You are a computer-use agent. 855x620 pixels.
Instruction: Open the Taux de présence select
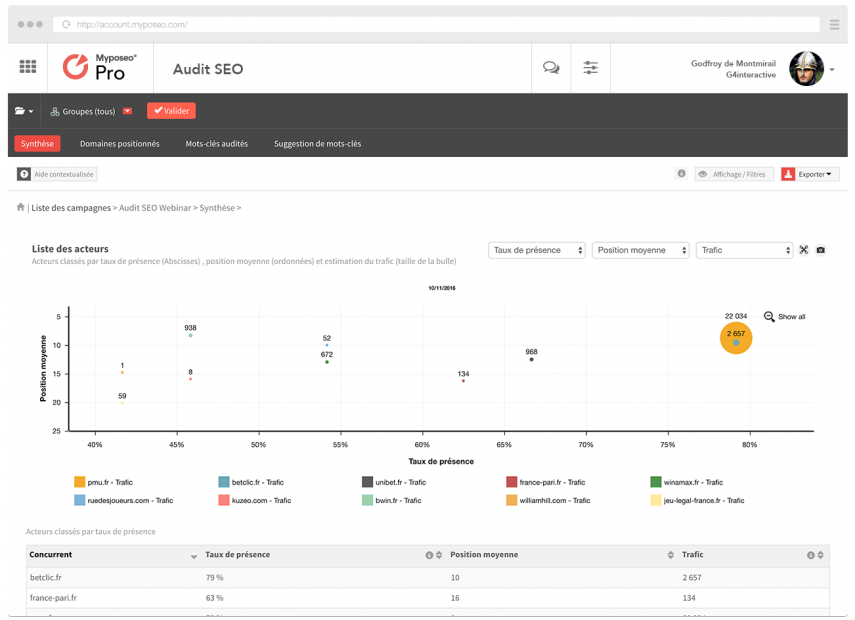(537, 250)
